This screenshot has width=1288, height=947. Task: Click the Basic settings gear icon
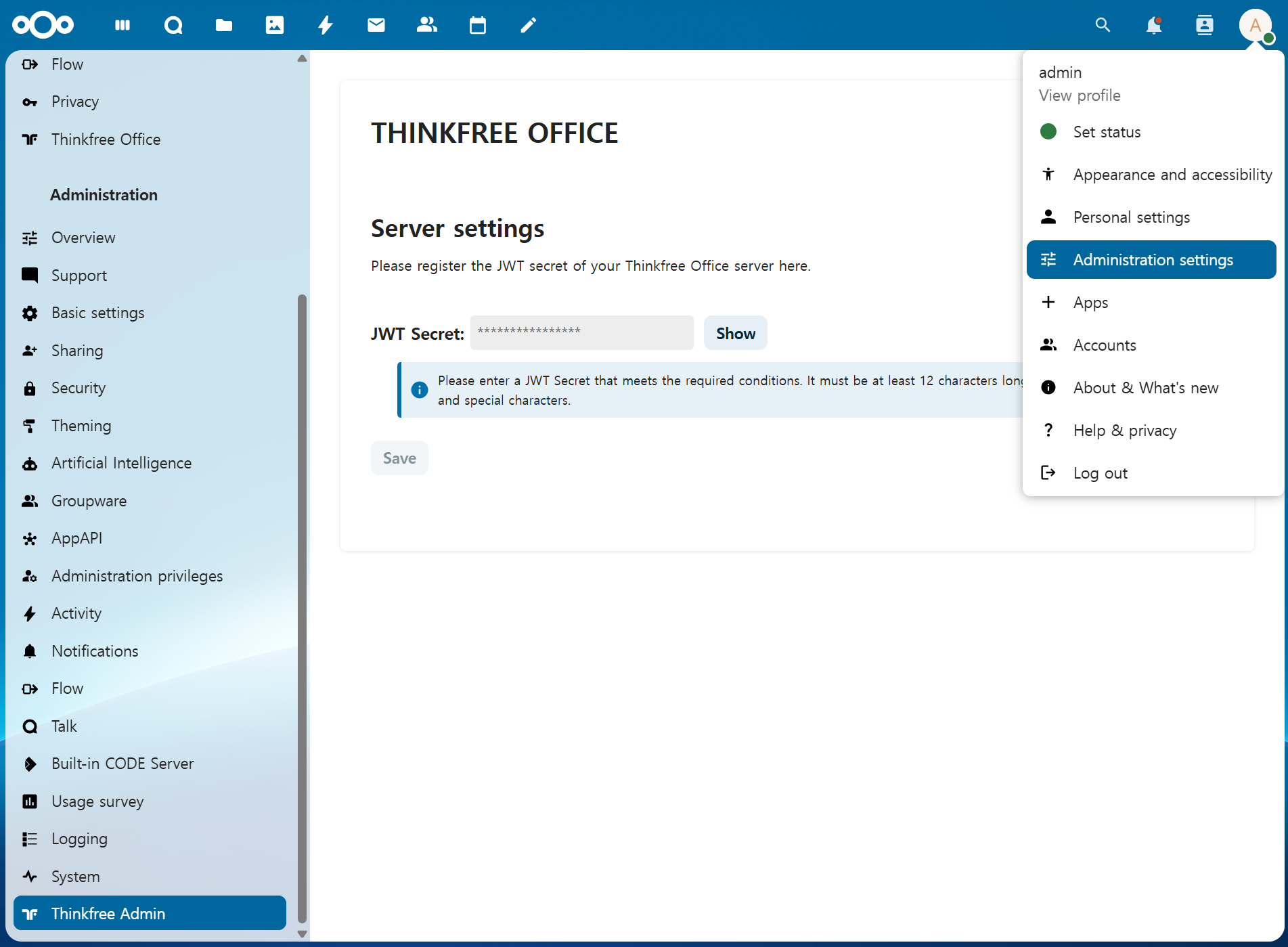pos(30,313)
